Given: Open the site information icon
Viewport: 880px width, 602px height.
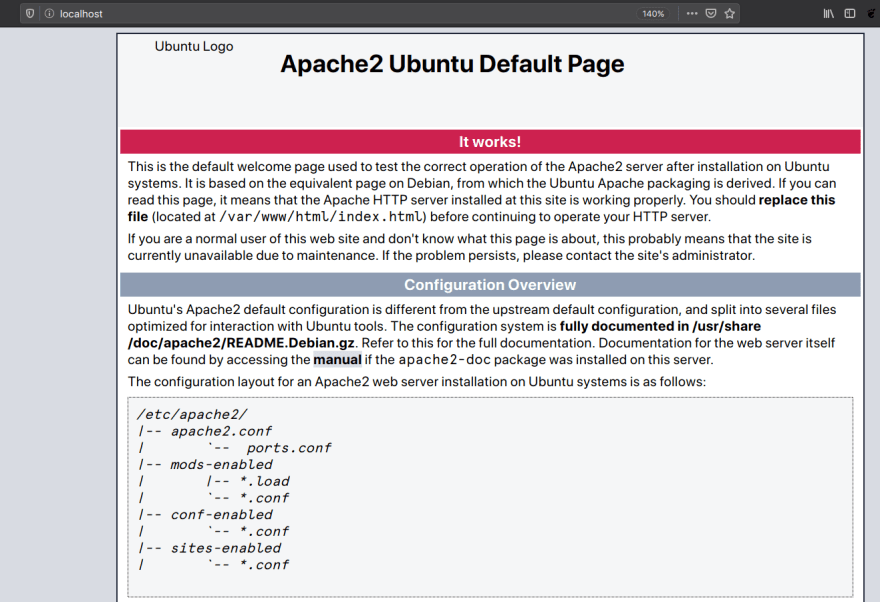Looking at the screenshot, I should pos(49,13).
